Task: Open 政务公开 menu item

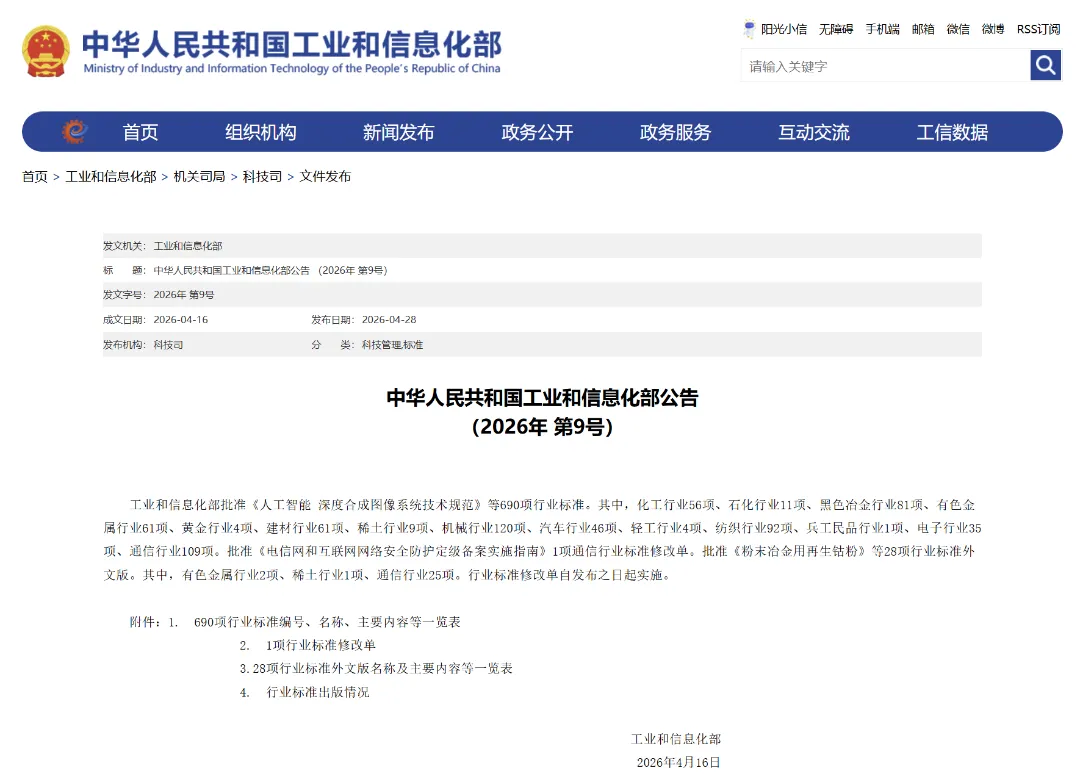Action: click(537, 132)
